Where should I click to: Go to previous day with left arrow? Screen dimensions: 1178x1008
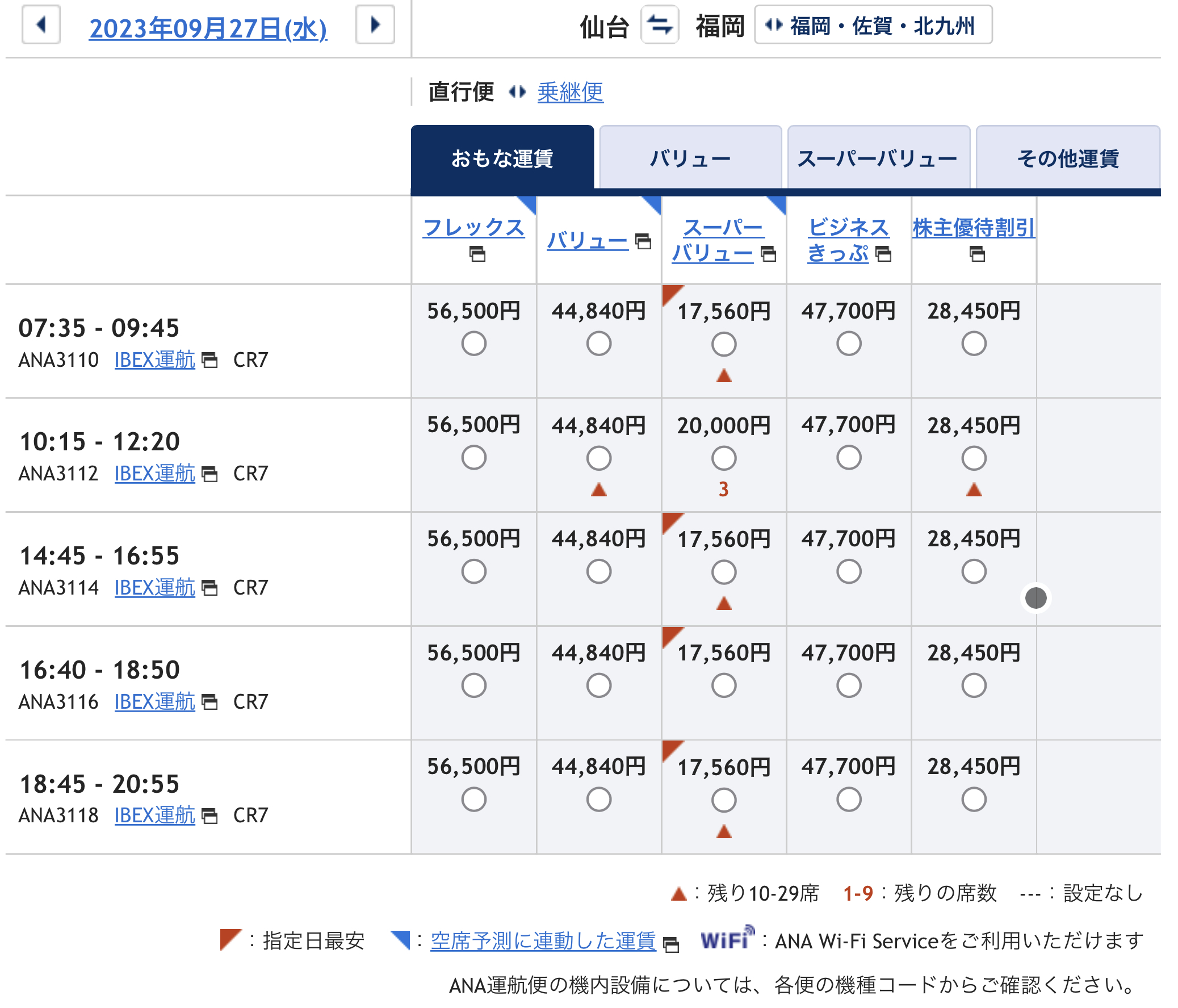[41, 25]
